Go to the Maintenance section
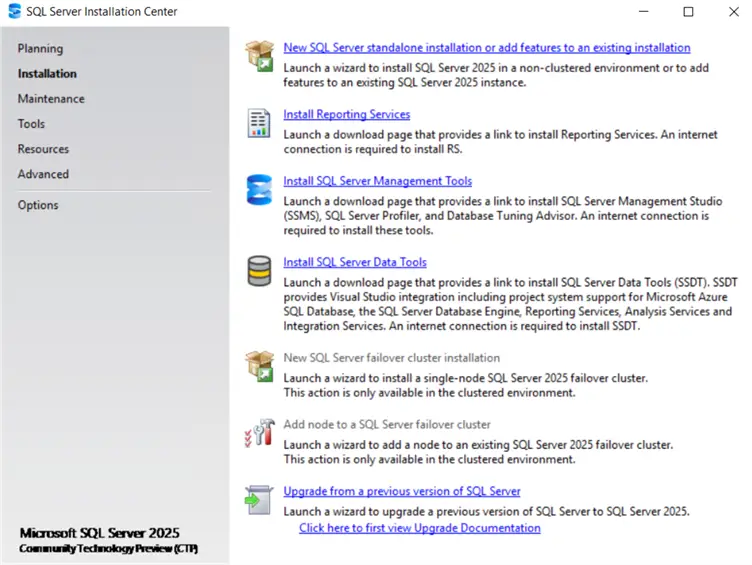752x565 pixels. [x=51, y=99]
